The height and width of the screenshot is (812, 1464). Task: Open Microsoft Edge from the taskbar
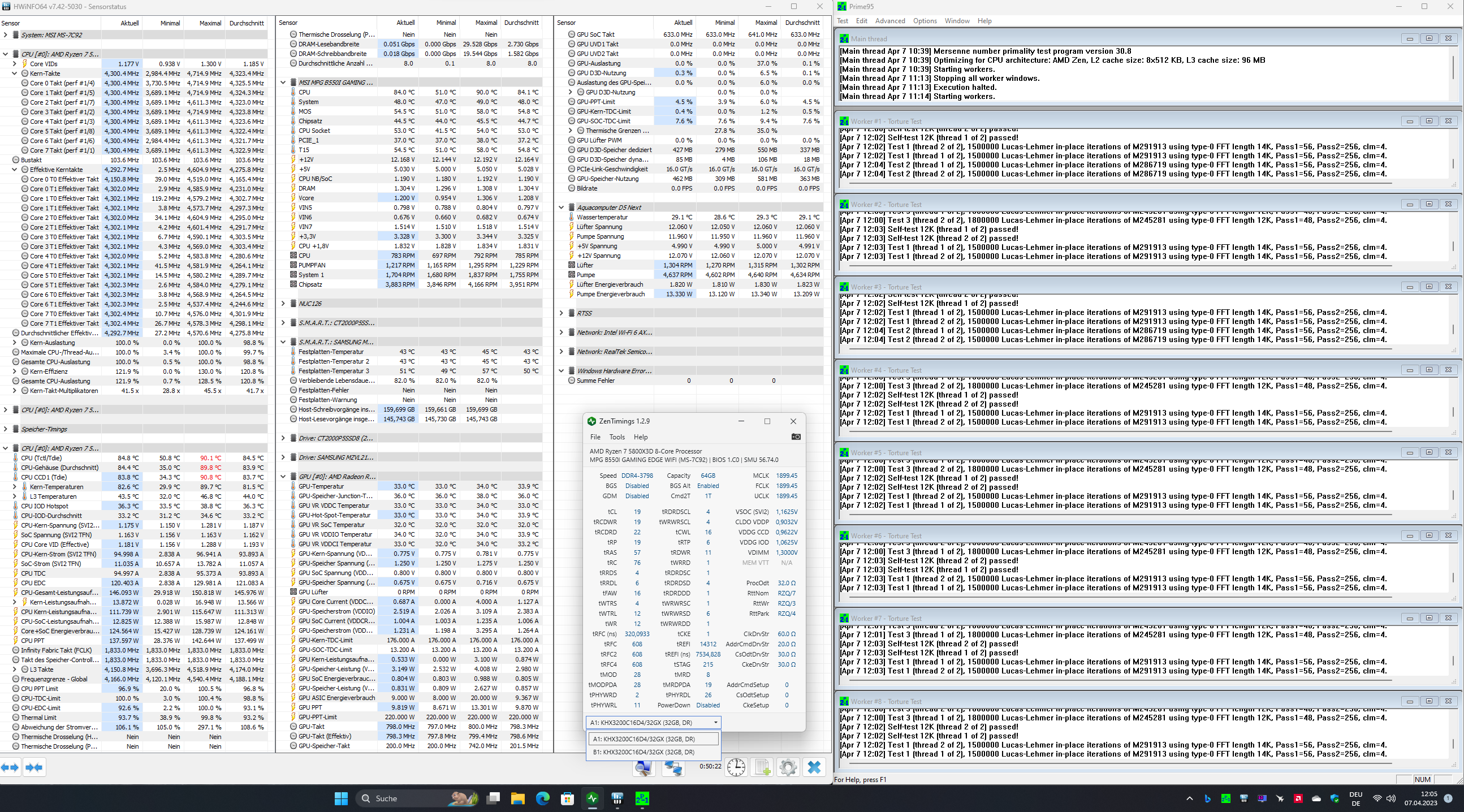pyautogui.click(x=543, y=798)
